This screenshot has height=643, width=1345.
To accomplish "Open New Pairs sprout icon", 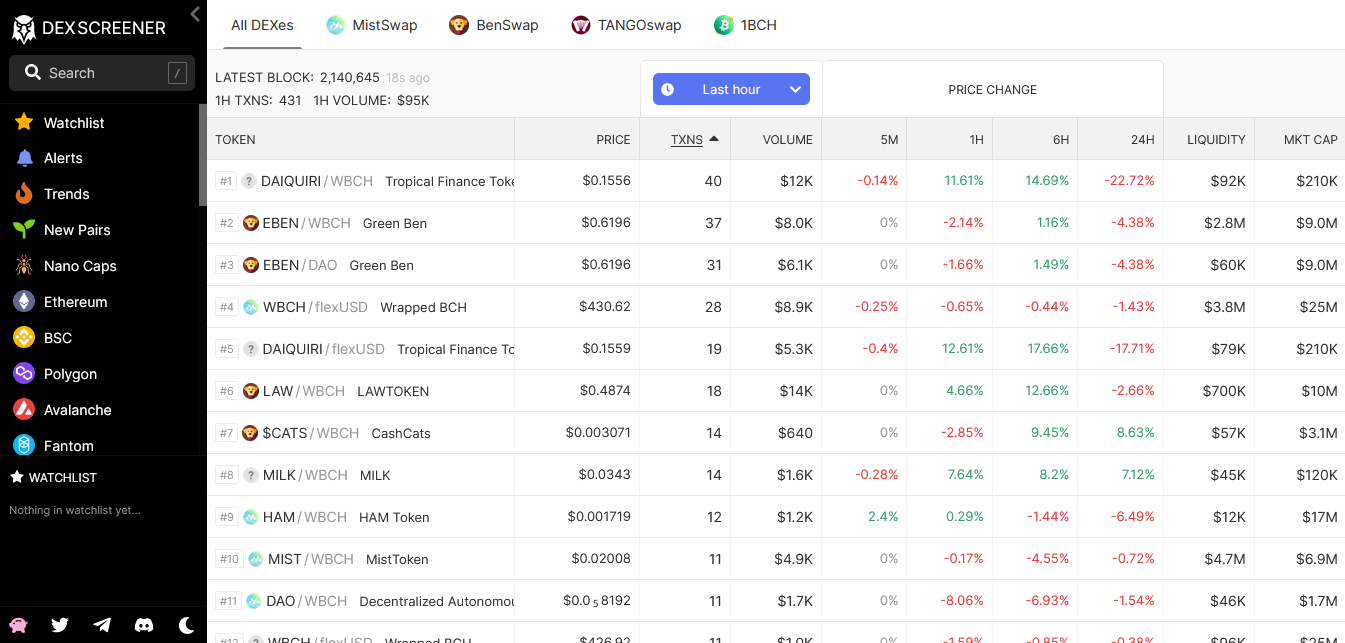I will (x=24, y=230).
